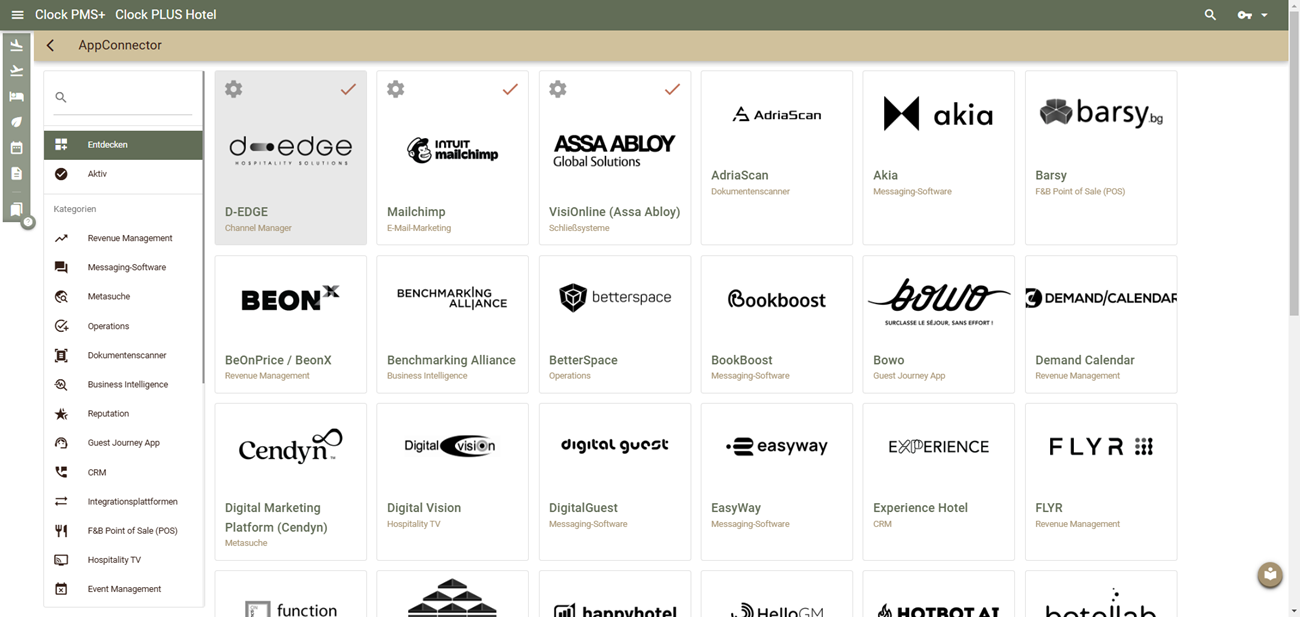The width and height of the screenshot is (1300, 617).
Task: Filter by Messaging-Software category
Action: 123,267
